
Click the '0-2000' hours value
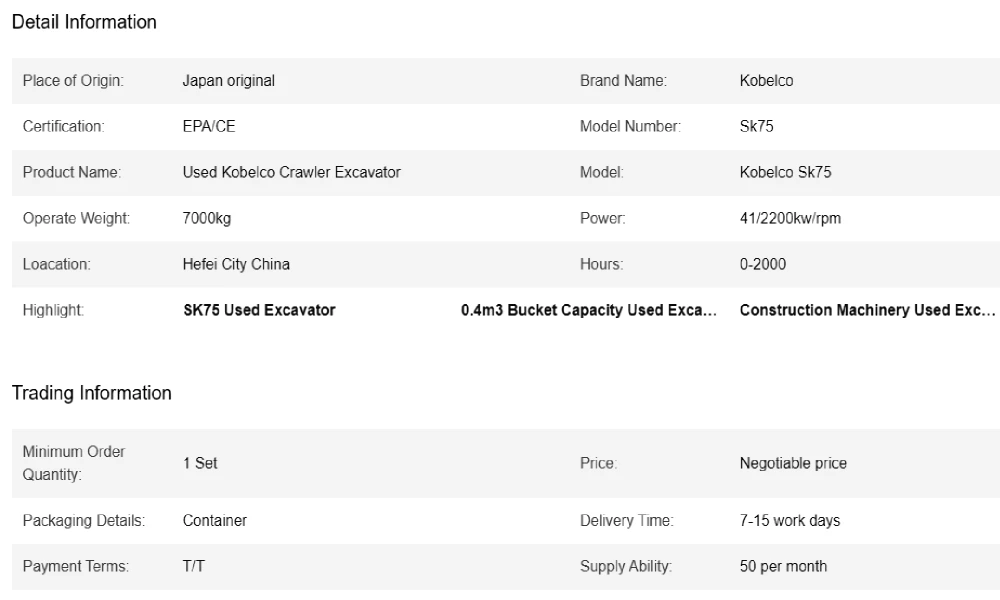(x=763, y=264)
